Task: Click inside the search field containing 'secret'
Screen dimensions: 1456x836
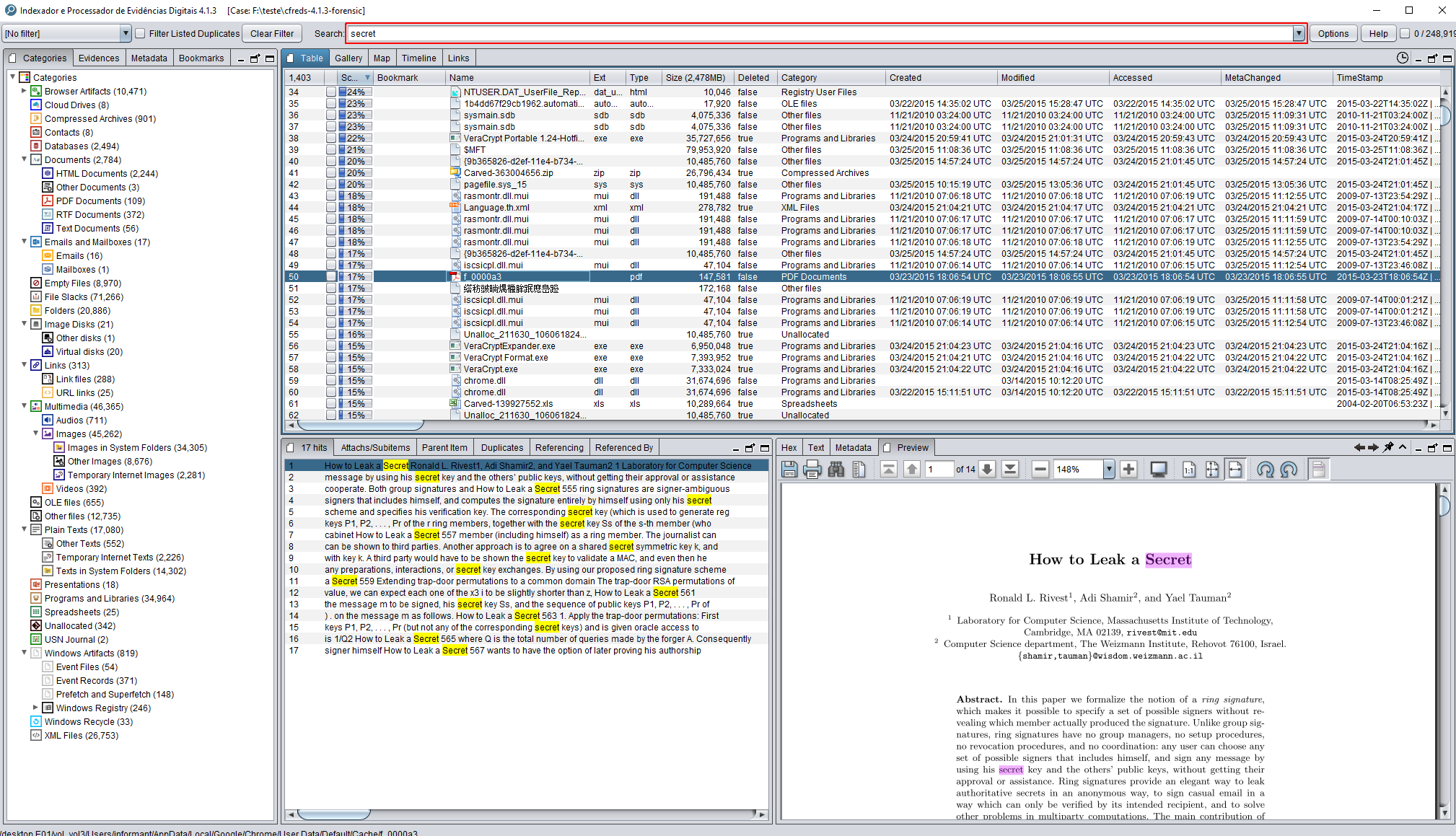Action: pyautogui.click(x=649, y=33)
